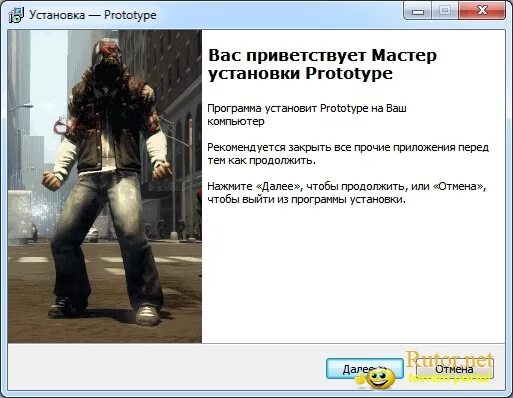Image resolution: width=513 pixels, height=398 pixels.
Task: Click the text 'Программа установит Prototype на Ваш компьютер'
Action: (307, 115)
